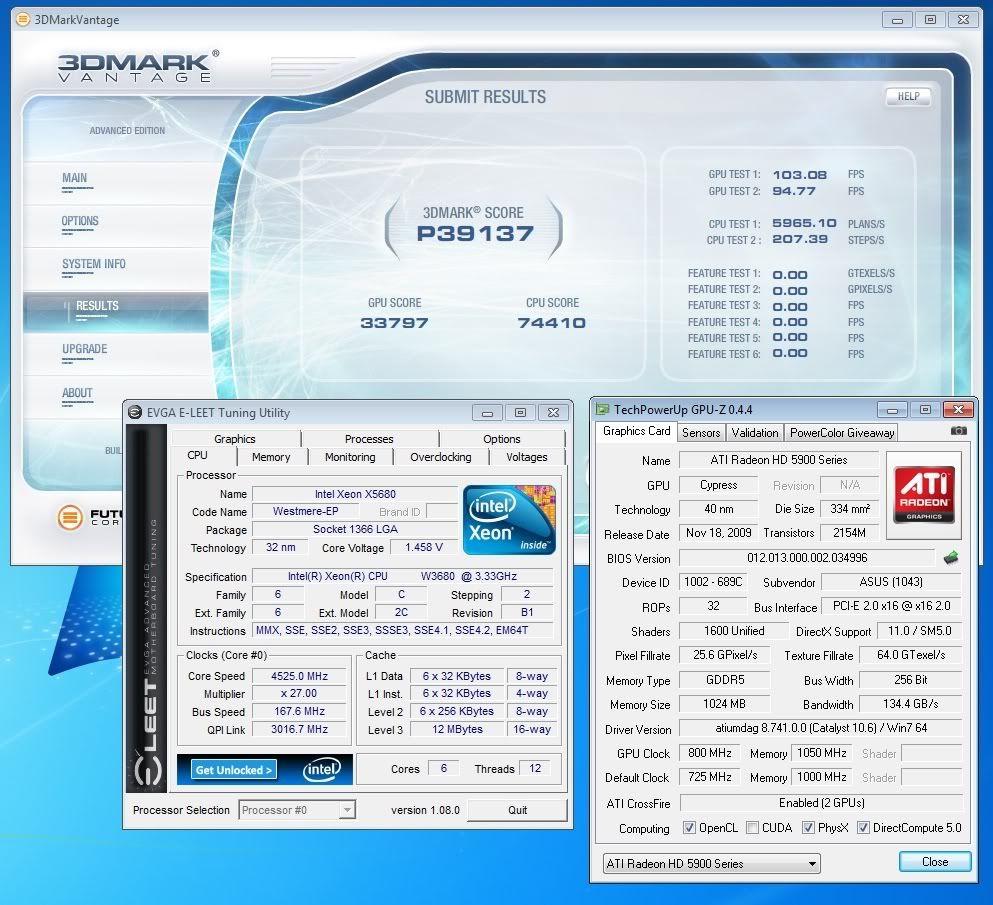Image resolution: width=993 pixels, height=905 pixels.
Task: Click the ATI Radeon logo in GPU-Z
Action: coord(924,495)
